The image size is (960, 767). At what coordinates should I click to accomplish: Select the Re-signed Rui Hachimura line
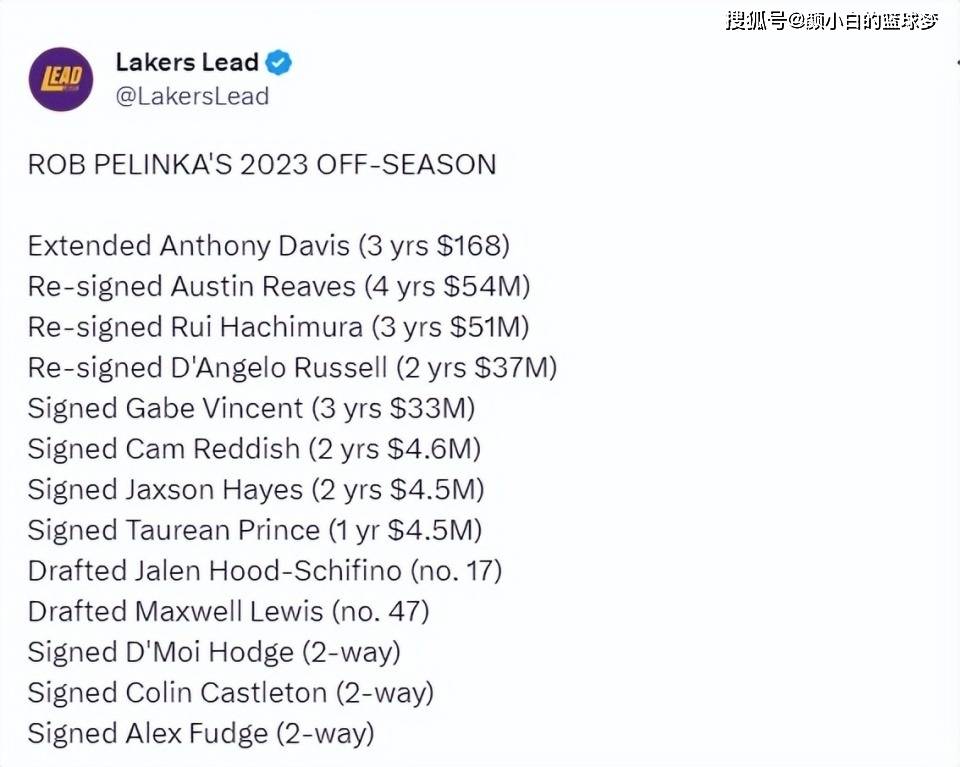[278, 327]
